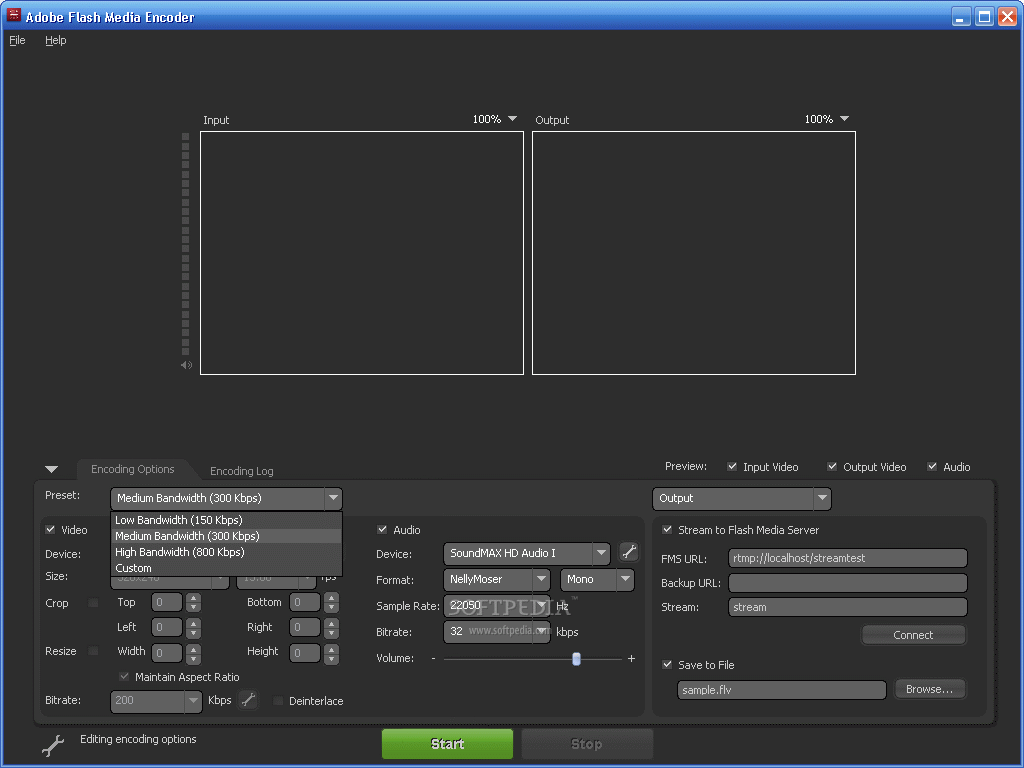Click the audio Volume slider handle
Screen dimensions: 1024x768
tap(576, 659)
